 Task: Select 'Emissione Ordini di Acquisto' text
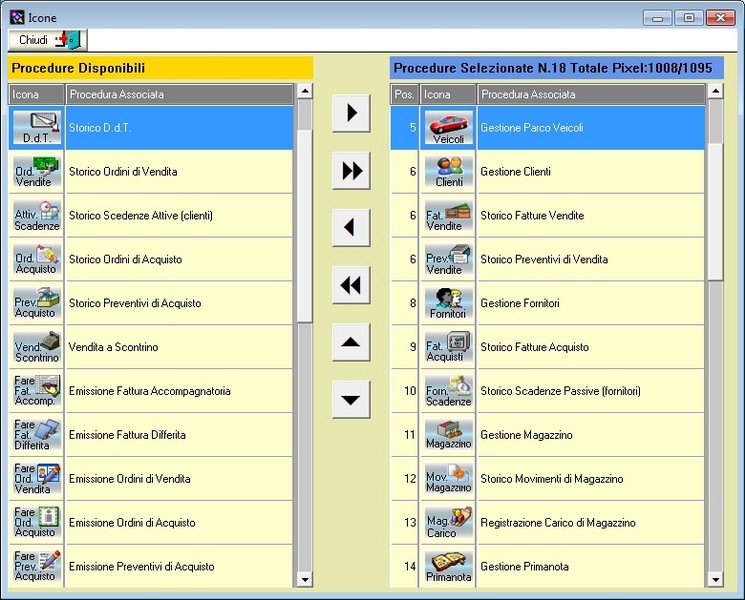pos(132,523)
